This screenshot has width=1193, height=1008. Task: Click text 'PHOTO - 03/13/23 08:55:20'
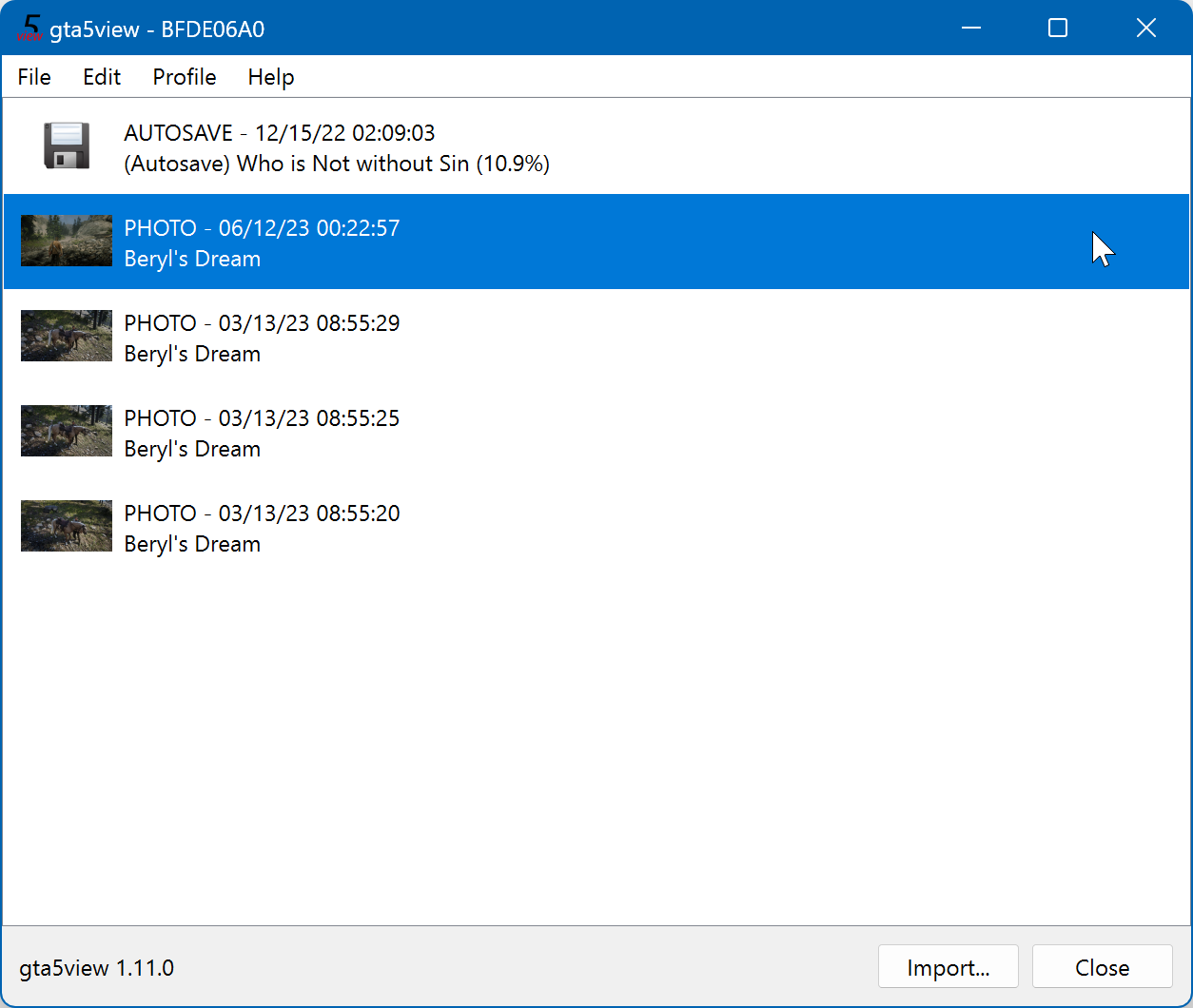pos(262,514)
